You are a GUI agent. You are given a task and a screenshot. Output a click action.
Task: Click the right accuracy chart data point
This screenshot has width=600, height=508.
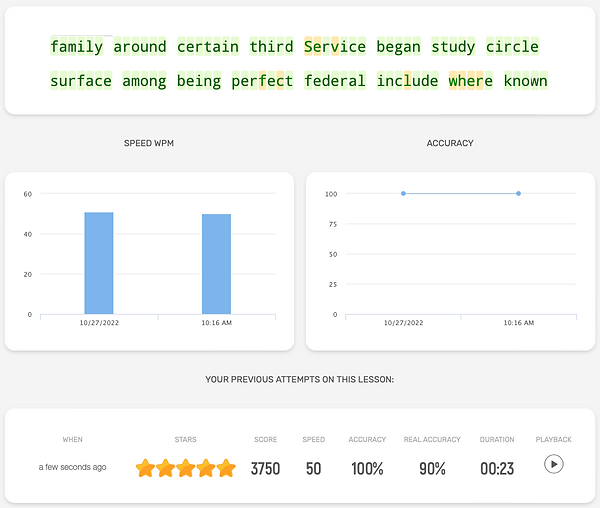(x=518, y=193)
